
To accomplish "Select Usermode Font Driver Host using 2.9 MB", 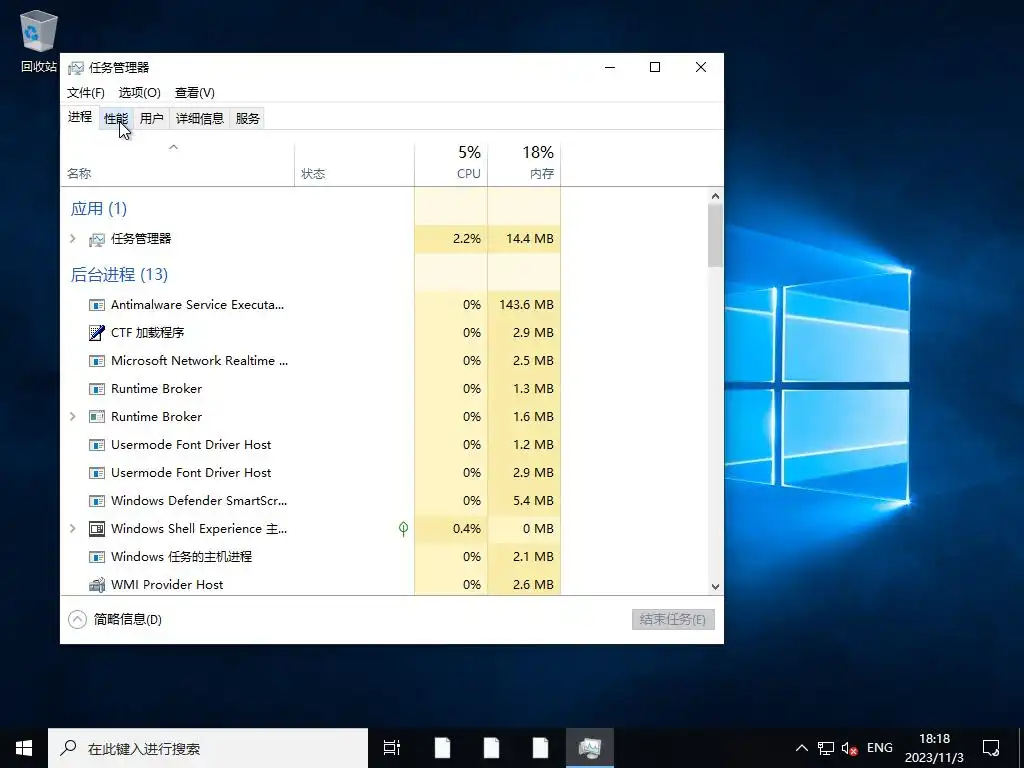I will click(191, 473).
